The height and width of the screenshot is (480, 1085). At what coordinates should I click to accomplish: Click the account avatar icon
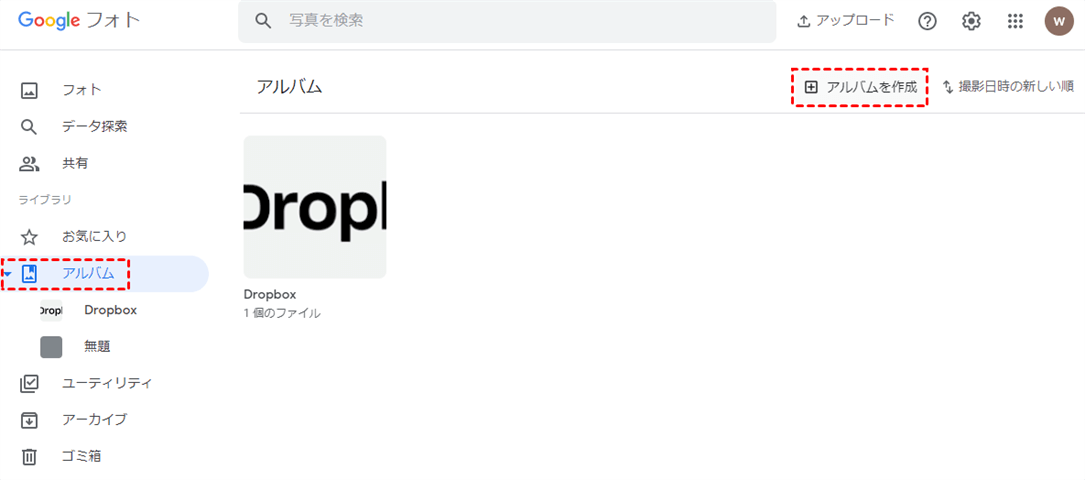[x=1059, y=21]
